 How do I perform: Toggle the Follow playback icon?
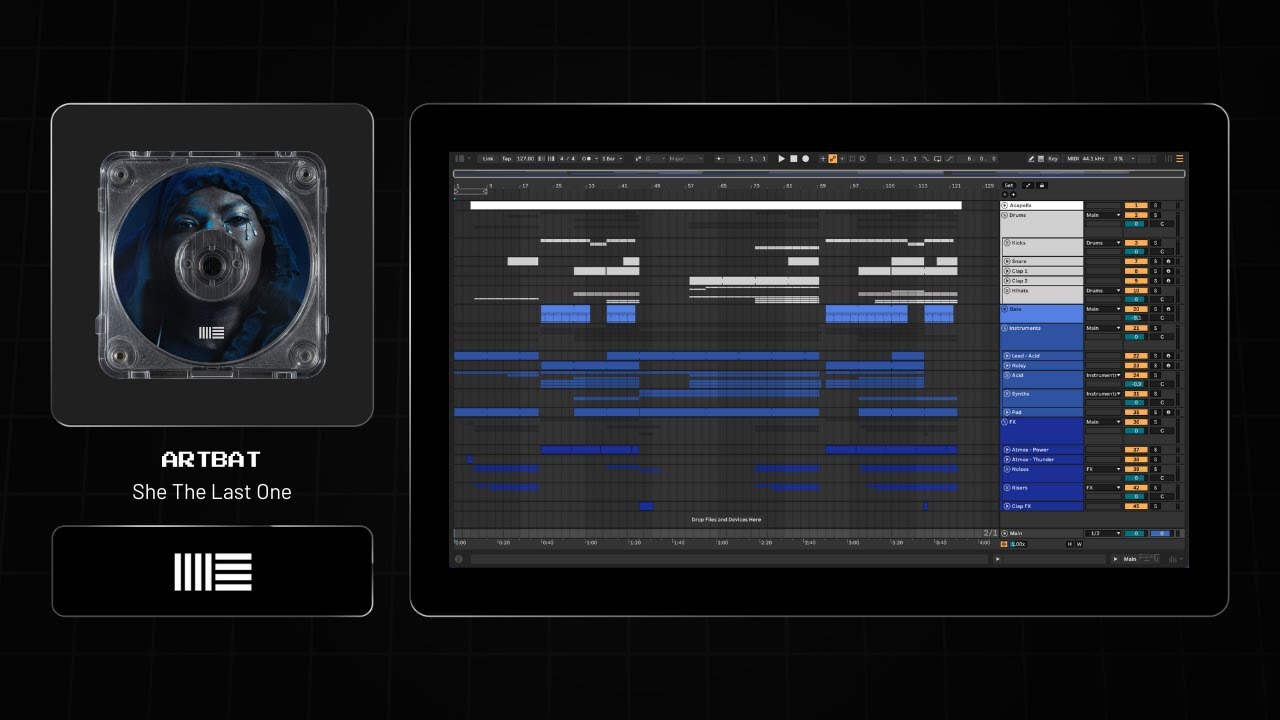tap(720, 159)
